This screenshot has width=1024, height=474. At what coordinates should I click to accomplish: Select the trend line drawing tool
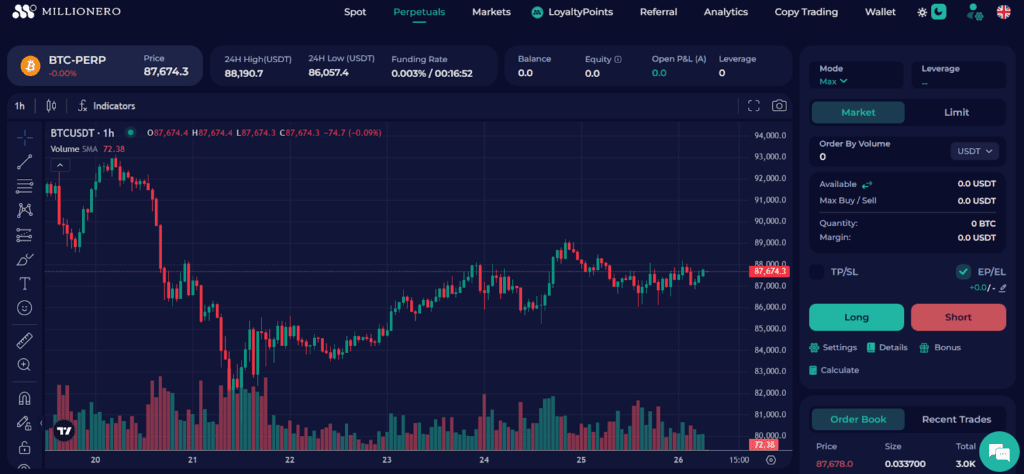[x=25, y=161]
